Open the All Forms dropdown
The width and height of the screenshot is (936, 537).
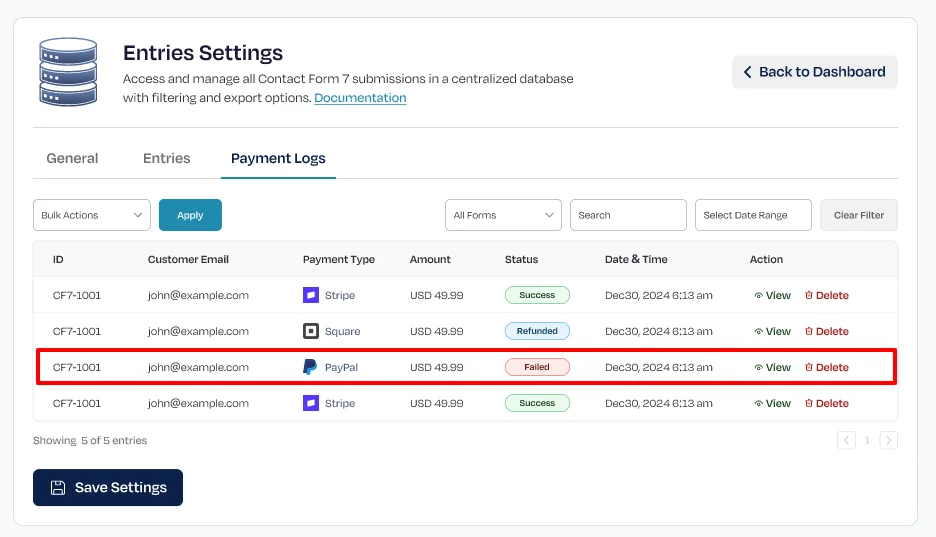pyautogui.click(x=503, y=215)
